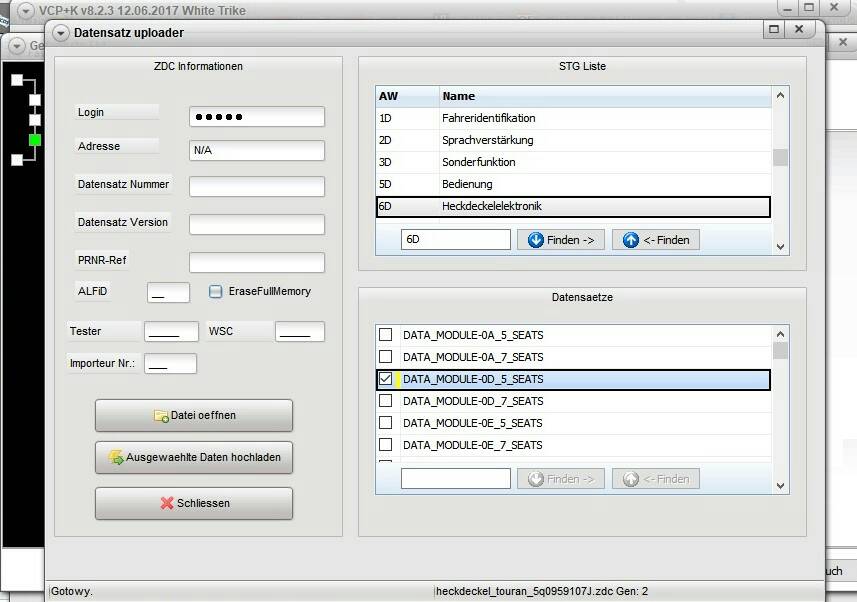The width and height of the screenshot is (857, 602).
Task: Select the Heckdeckelelektronik row in STG Liste
Action: tap(572, 206)
